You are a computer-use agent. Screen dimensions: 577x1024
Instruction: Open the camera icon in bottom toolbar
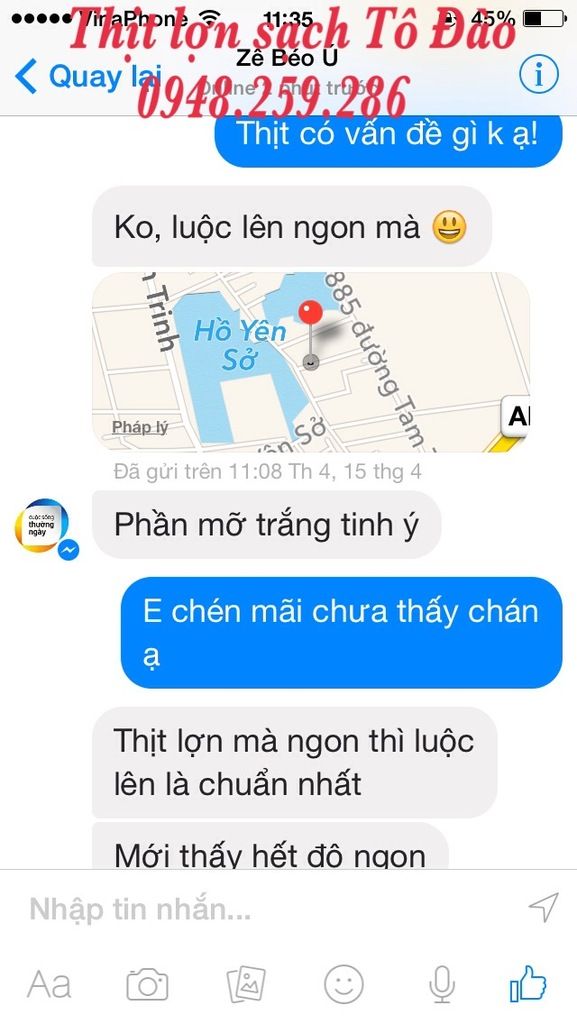(147, 984)
